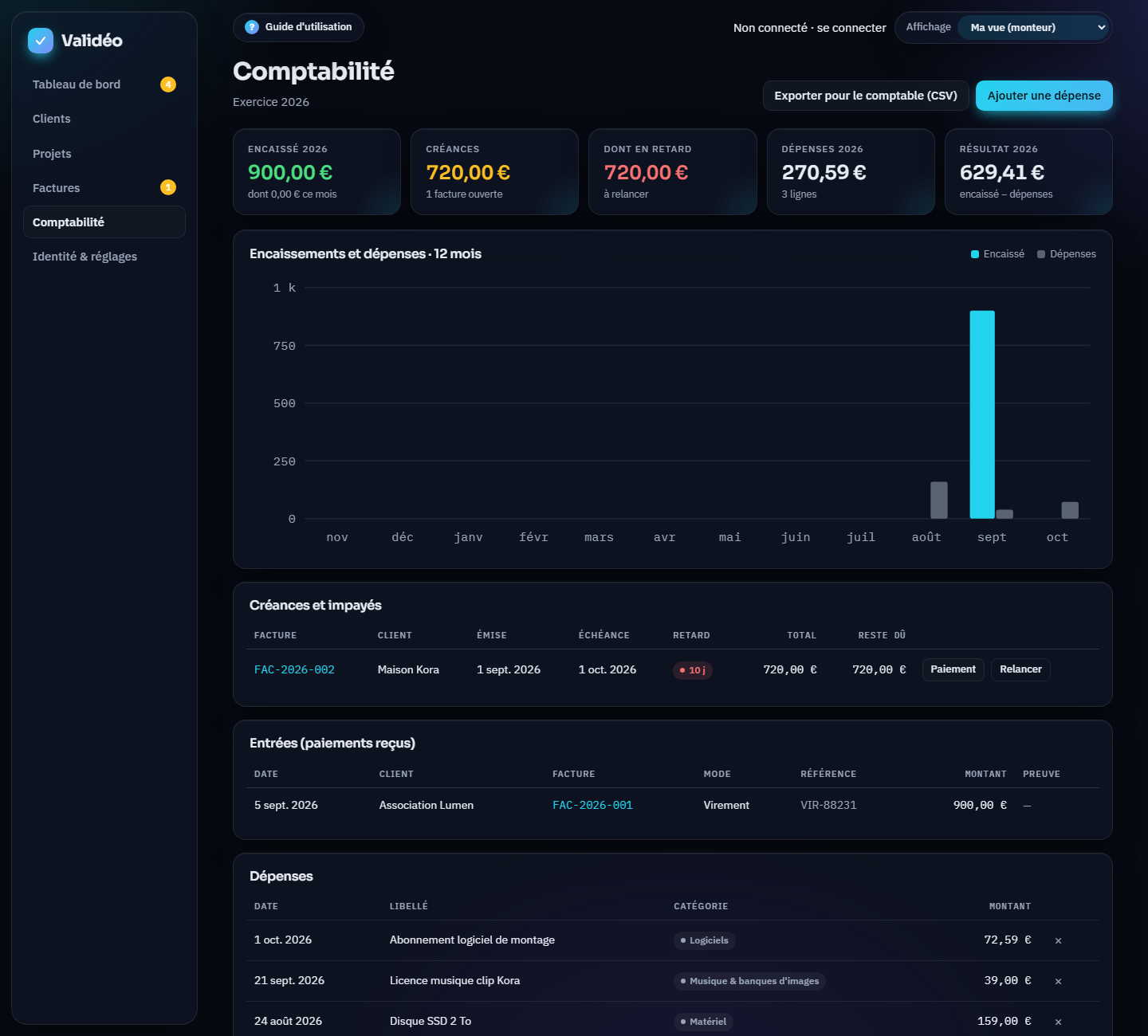The height and width of the screenshot is (1036, 1148).
Task: Click the grey August expenses bar
Action: click(939, 500)
